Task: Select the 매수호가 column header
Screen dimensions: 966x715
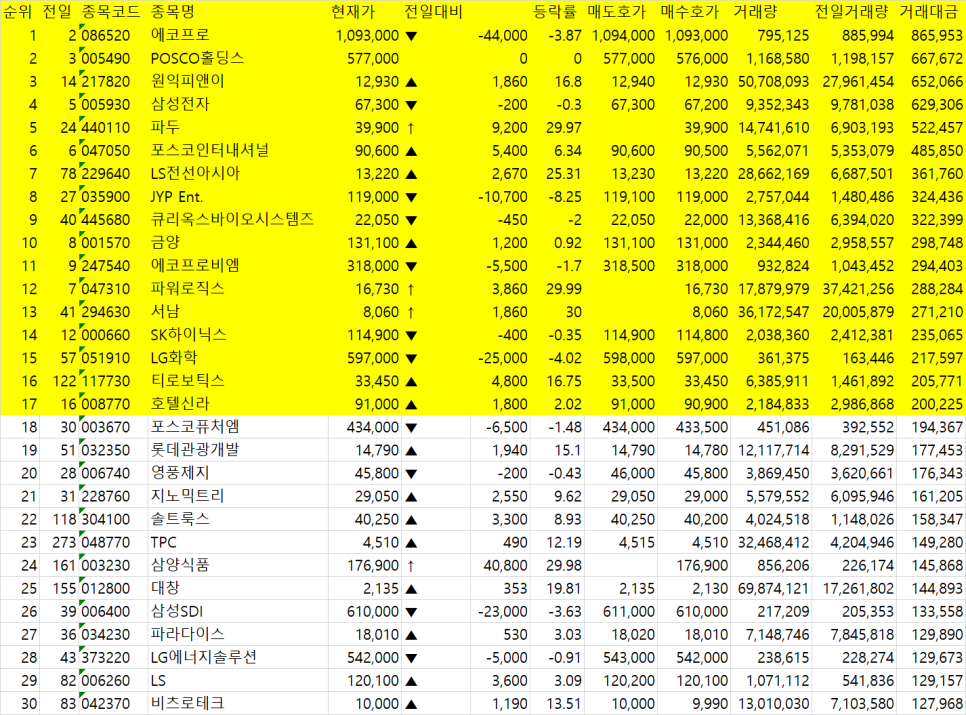Action: tap(690, 12)
